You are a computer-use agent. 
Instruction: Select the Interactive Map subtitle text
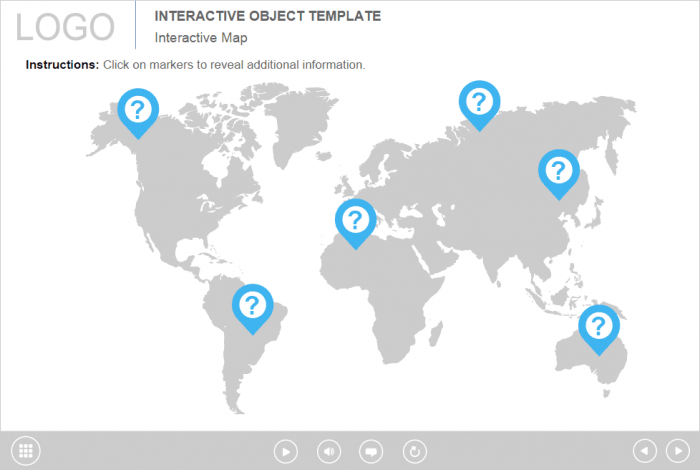tap(200, 38)
